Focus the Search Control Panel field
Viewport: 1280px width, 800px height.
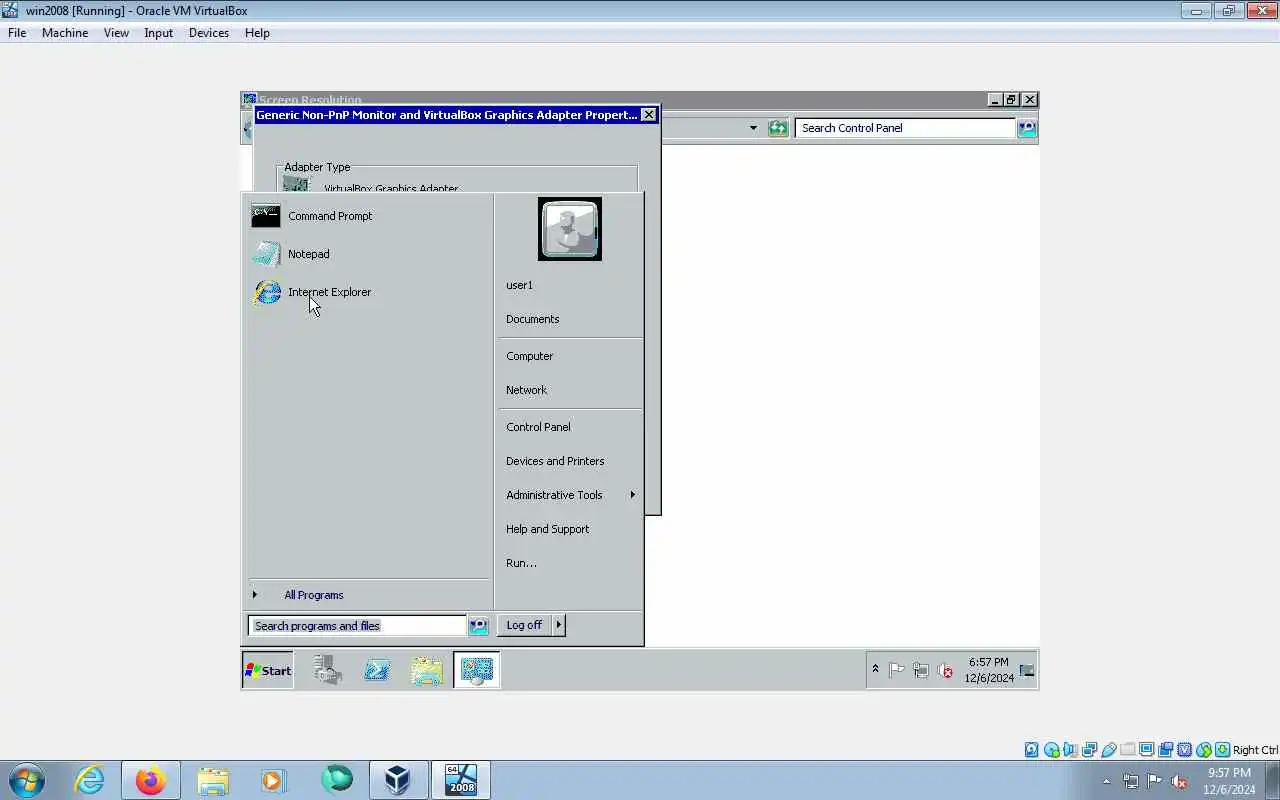(x=905, y=128)
